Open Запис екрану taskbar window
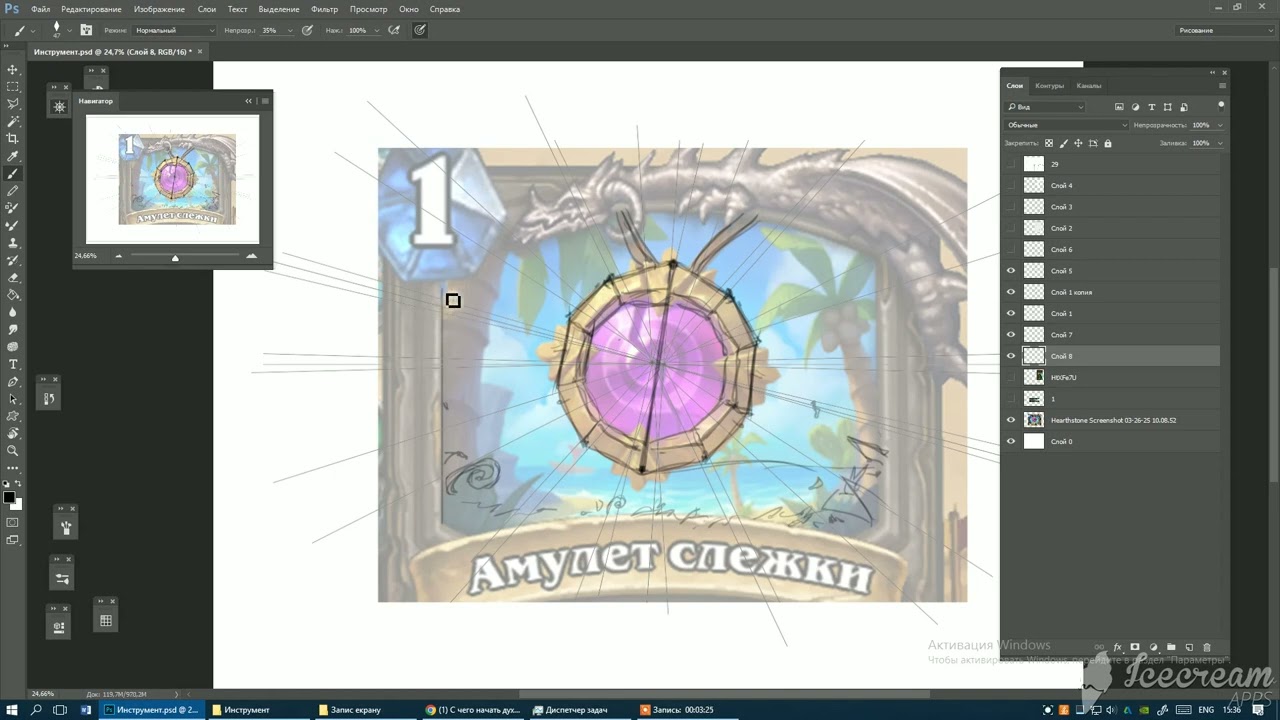The height and width of the screenshot is (720, 1280). click(x=364, y=710)
